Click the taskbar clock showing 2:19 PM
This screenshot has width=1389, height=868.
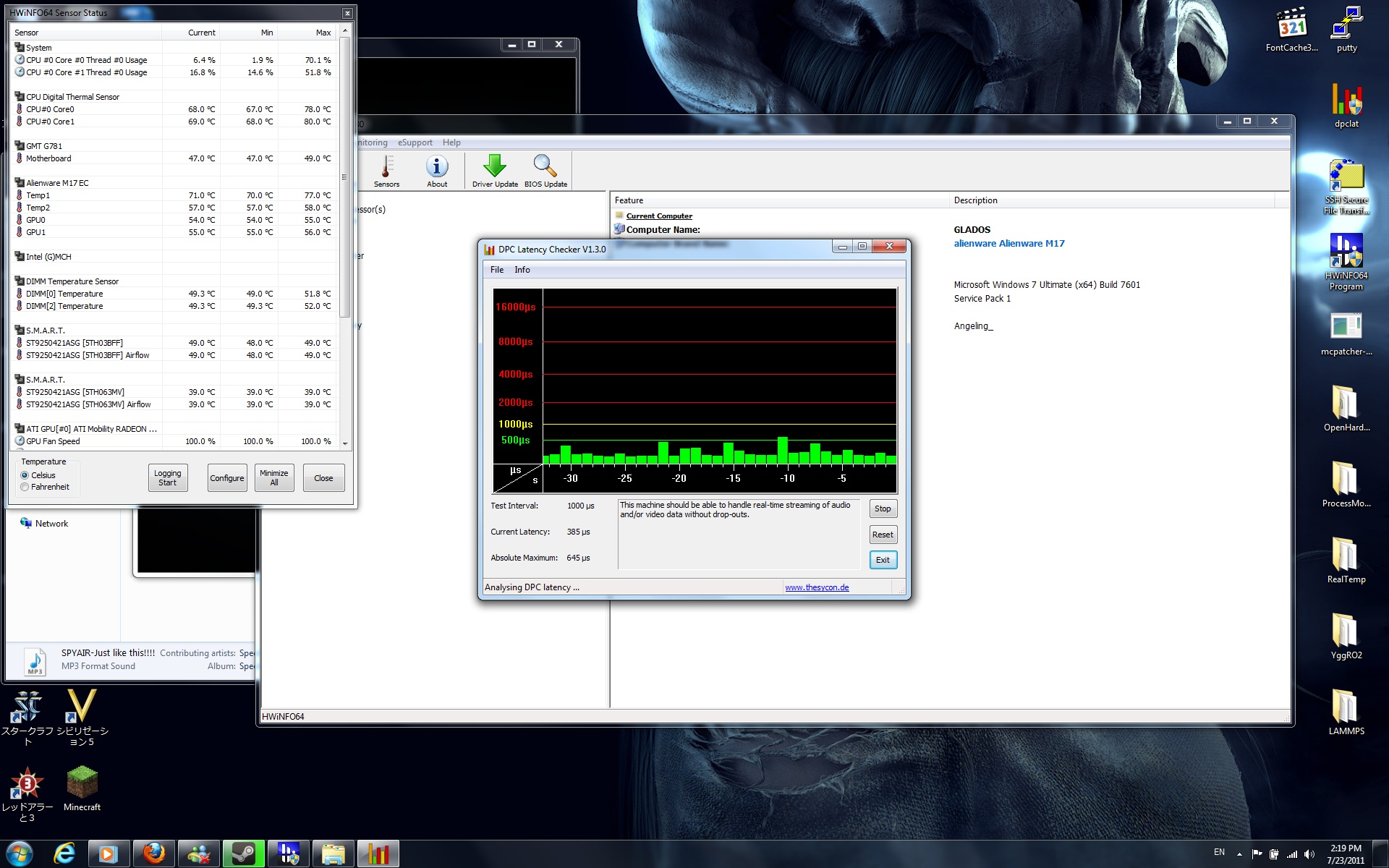[1346, 854]
